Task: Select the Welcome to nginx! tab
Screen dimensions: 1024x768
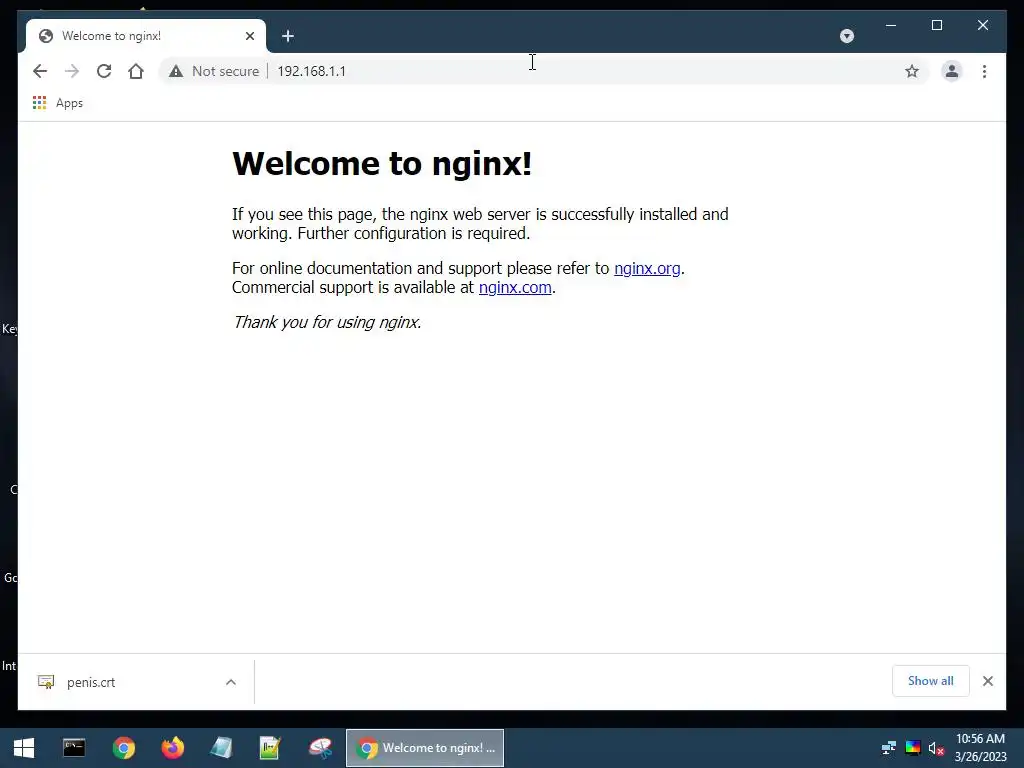Action: (x=145, y=36)
